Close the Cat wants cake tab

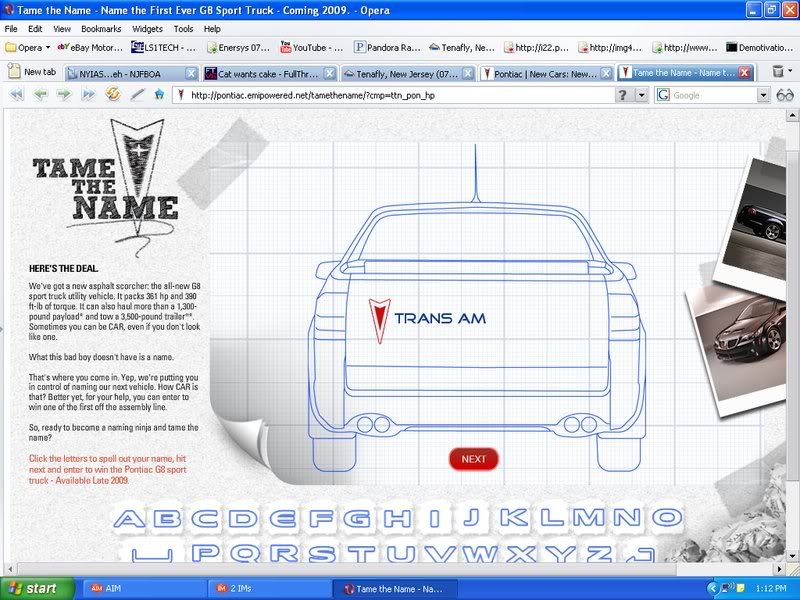point(330,74)
